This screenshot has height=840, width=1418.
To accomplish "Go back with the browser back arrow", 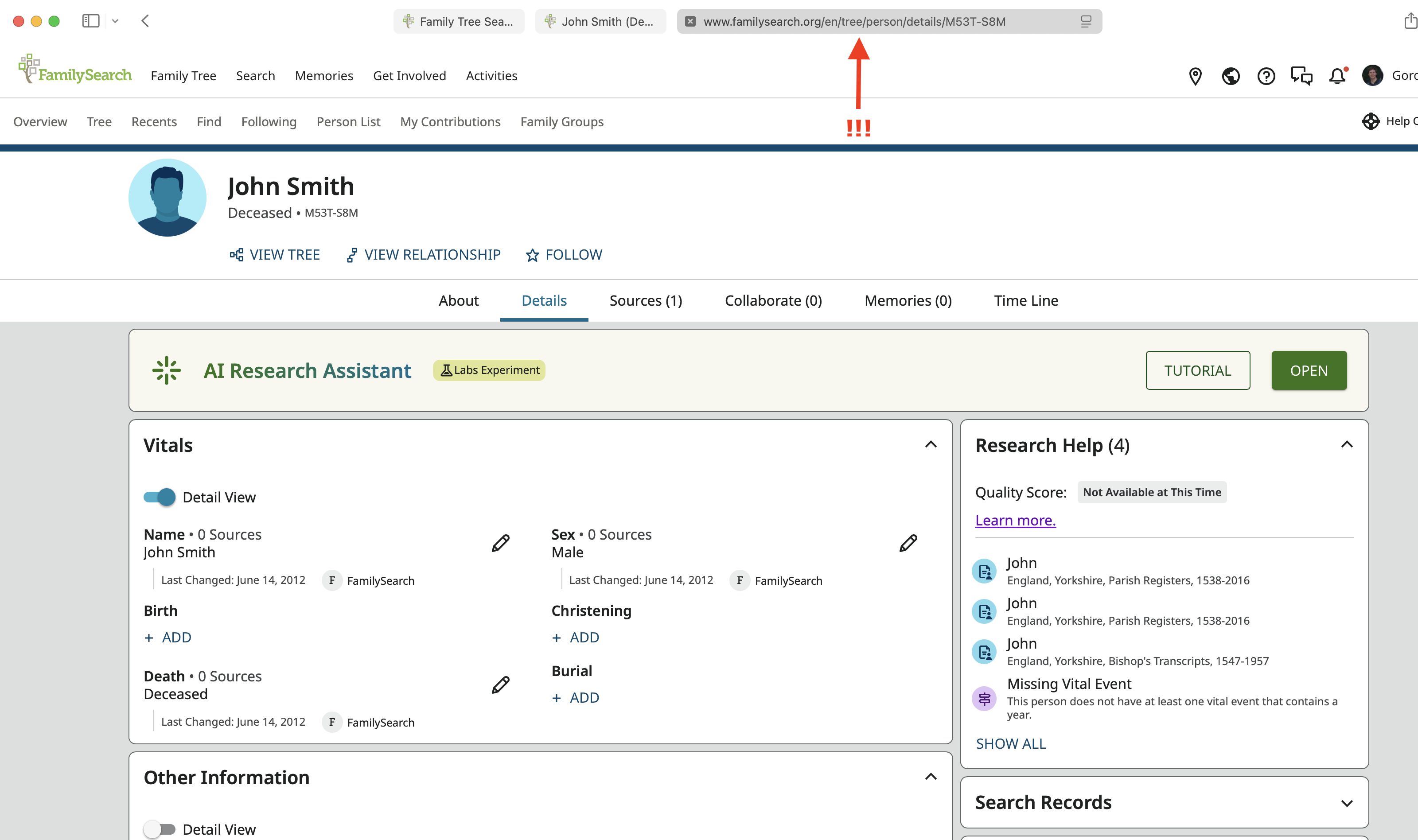I will (145, 21).
